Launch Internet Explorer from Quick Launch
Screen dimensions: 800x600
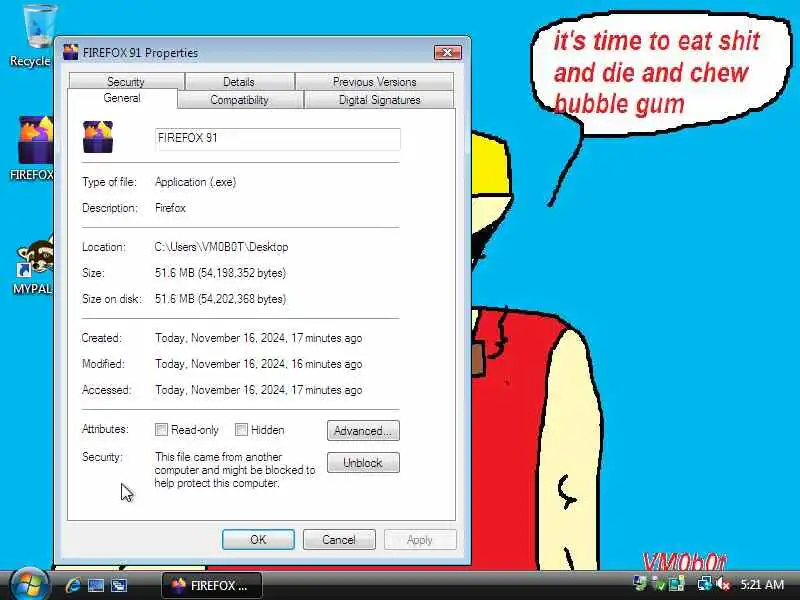pyautogui.click(x=73, y=585)
